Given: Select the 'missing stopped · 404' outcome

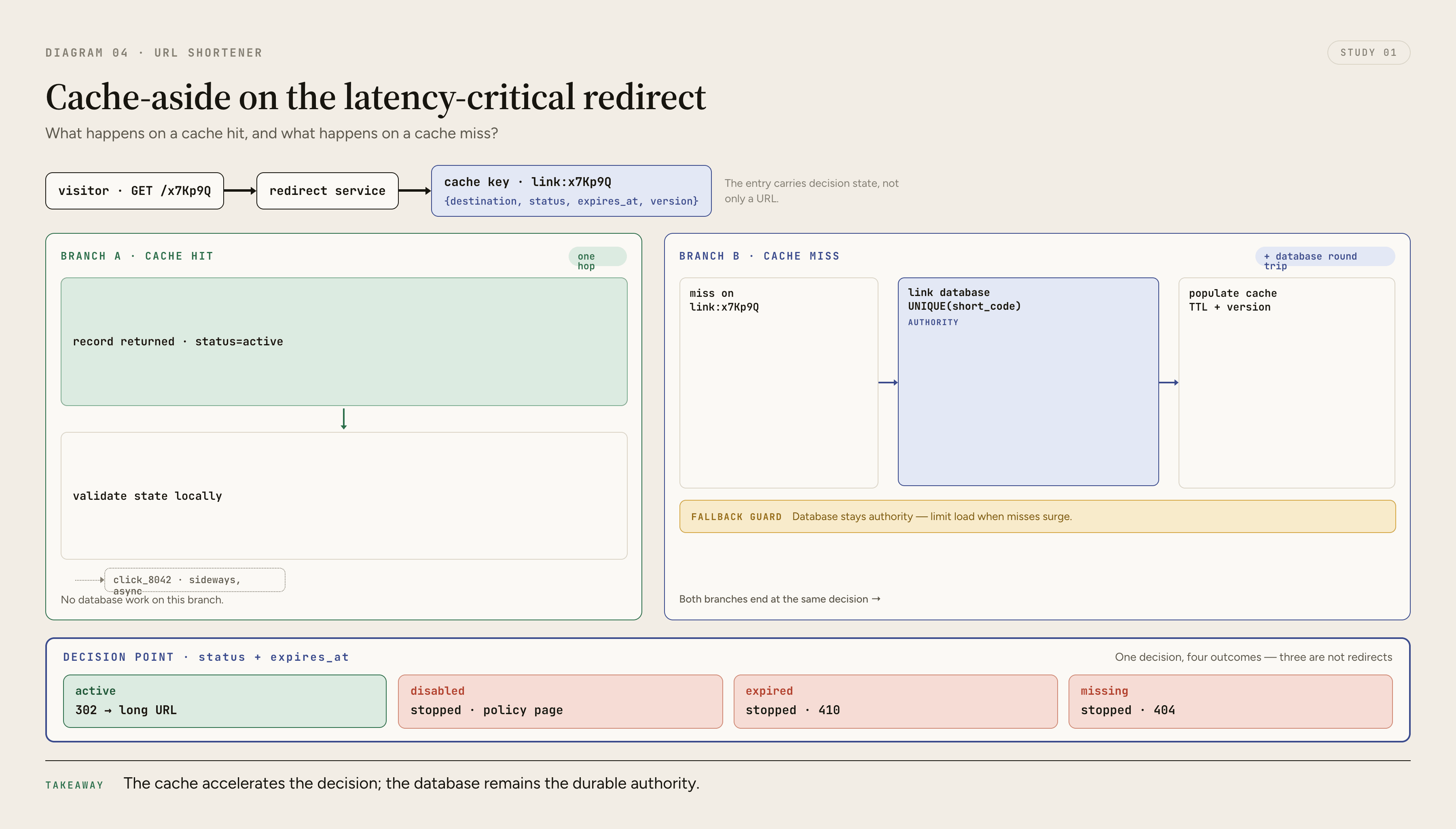Looking at the screenshot, I should click(x=1230, y=701).
